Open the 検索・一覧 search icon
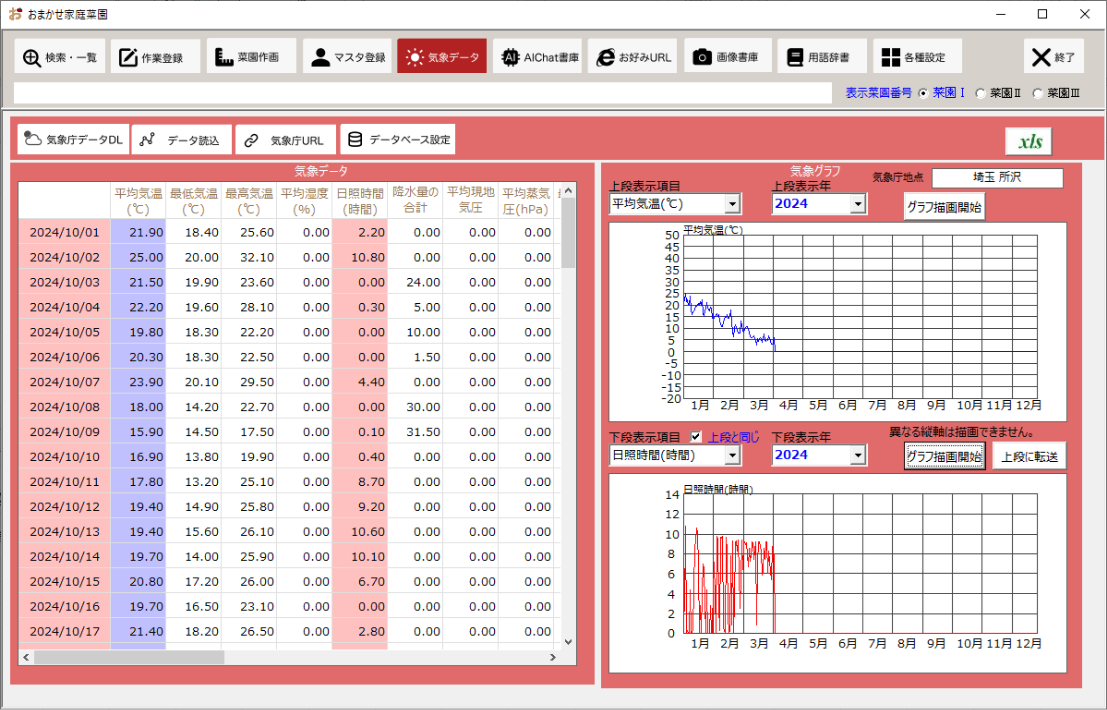This screenshot has height=710, width=1107. pos(32,57)
